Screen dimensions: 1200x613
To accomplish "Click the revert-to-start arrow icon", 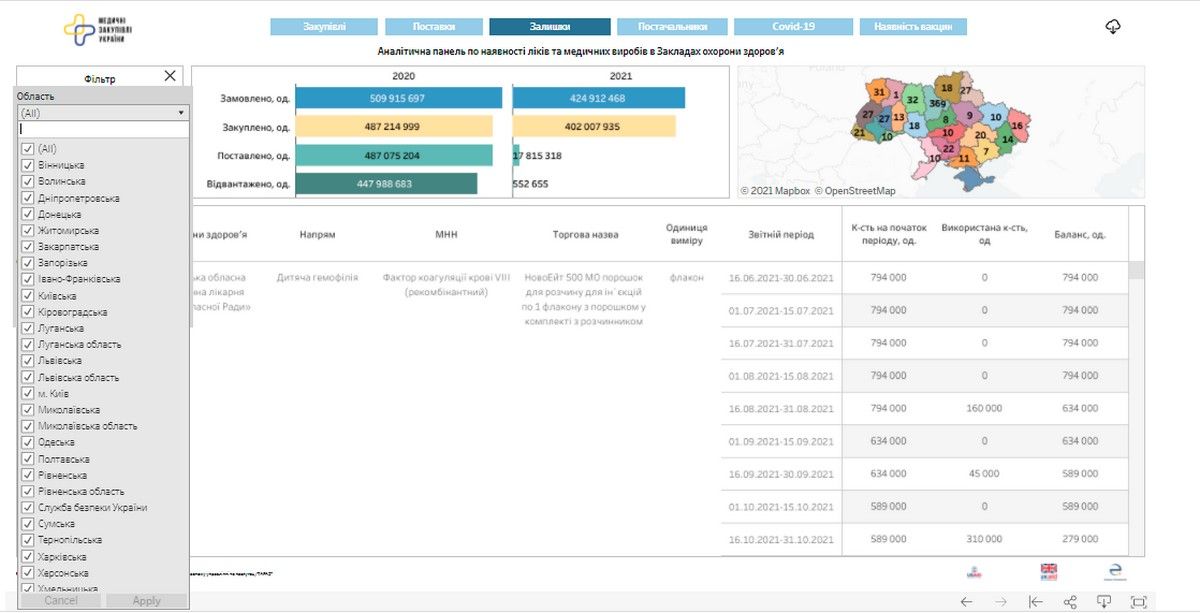I will pos(1036,601).
